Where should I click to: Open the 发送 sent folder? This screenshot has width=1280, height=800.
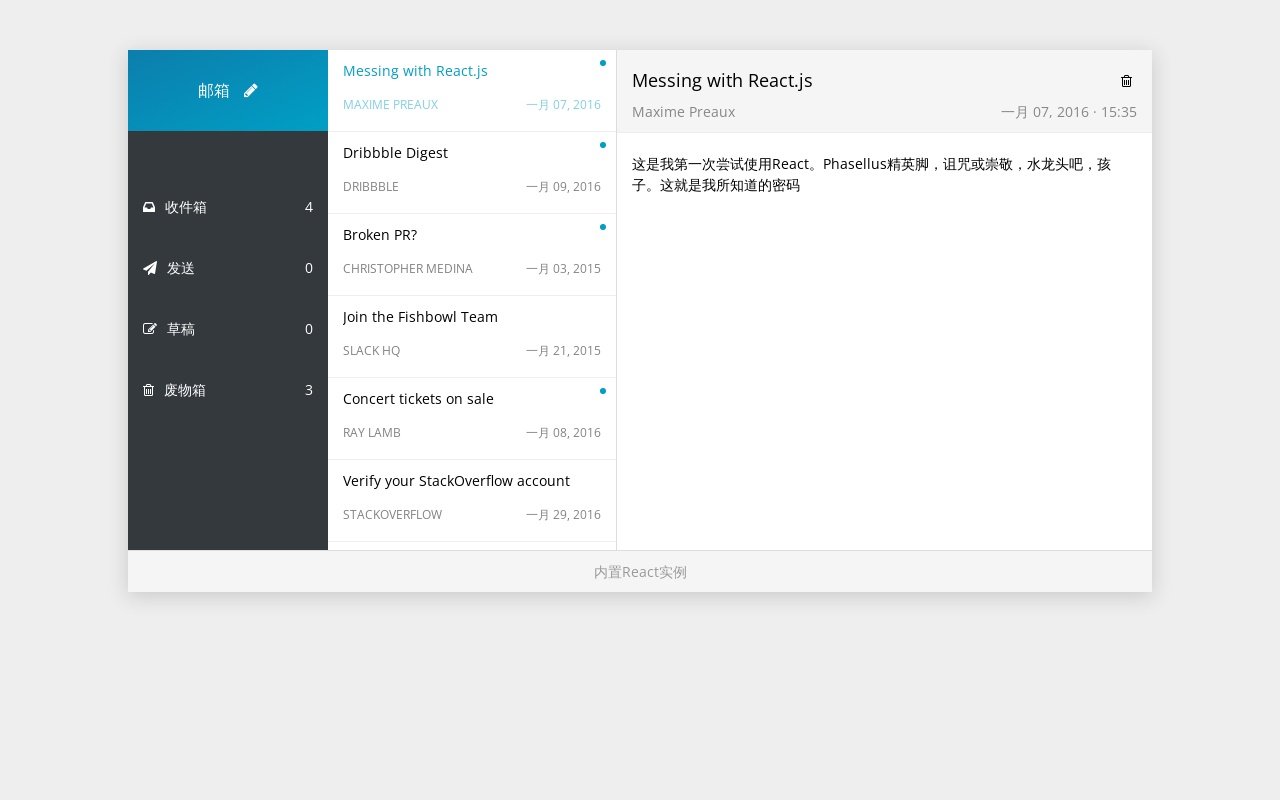228,268
